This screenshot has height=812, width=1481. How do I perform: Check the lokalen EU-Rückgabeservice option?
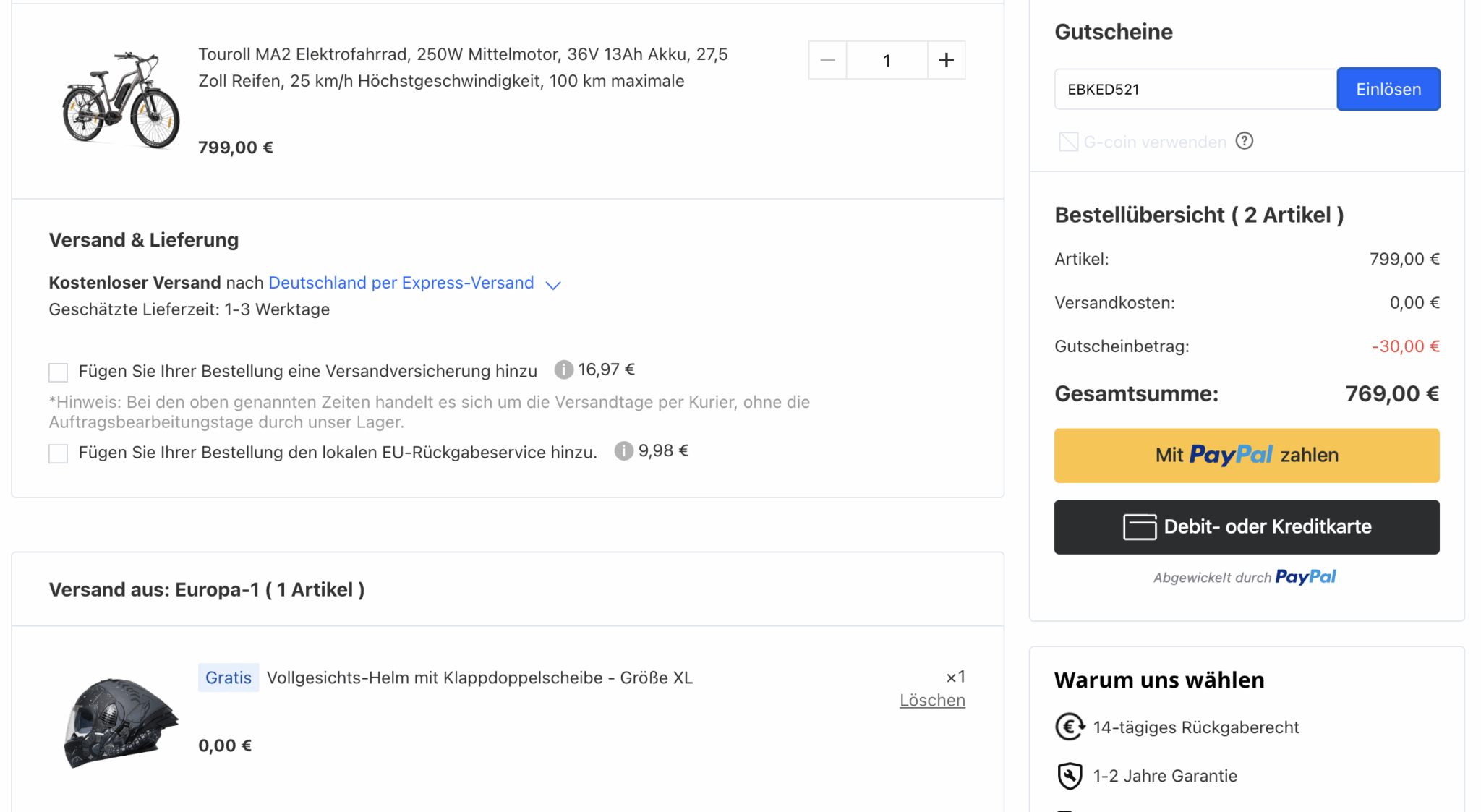(x=59, y=453)
